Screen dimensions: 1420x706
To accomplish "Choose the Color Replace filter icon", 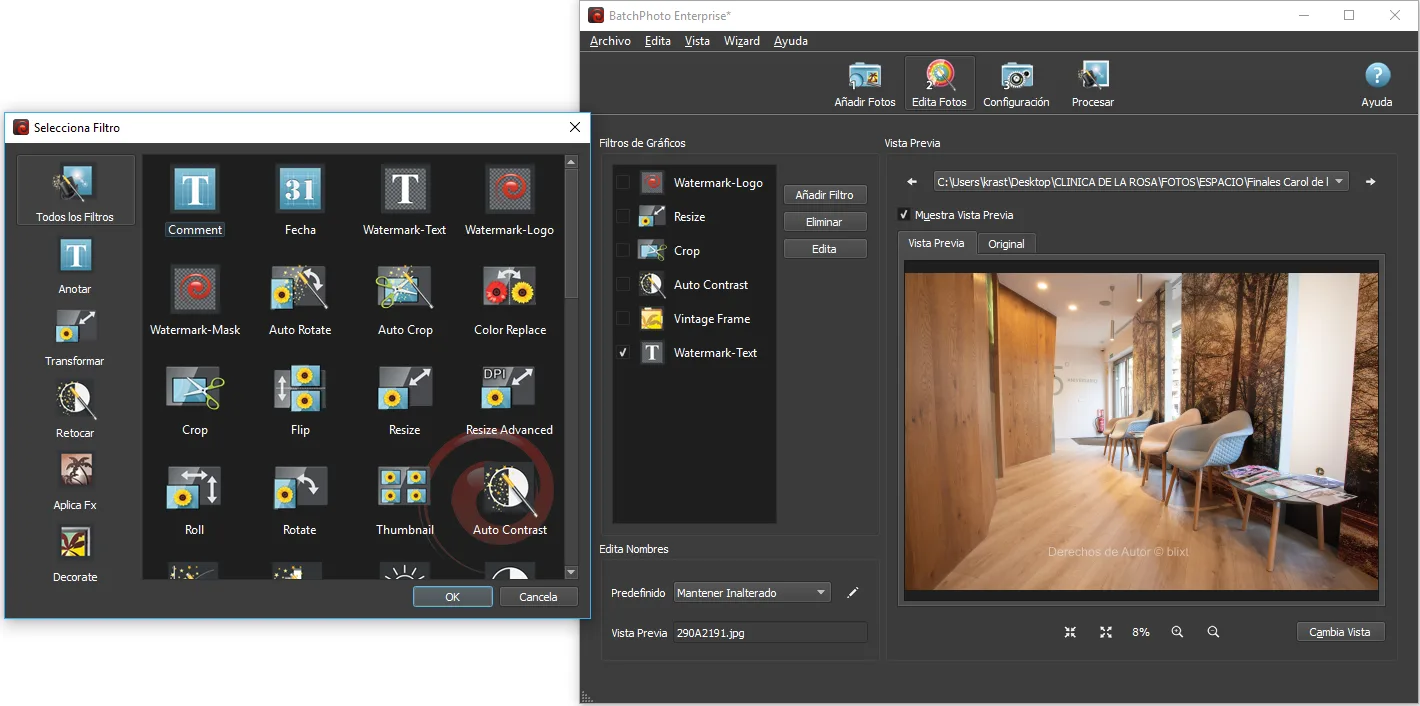I will pyautogui.click(x=510, y=289).
